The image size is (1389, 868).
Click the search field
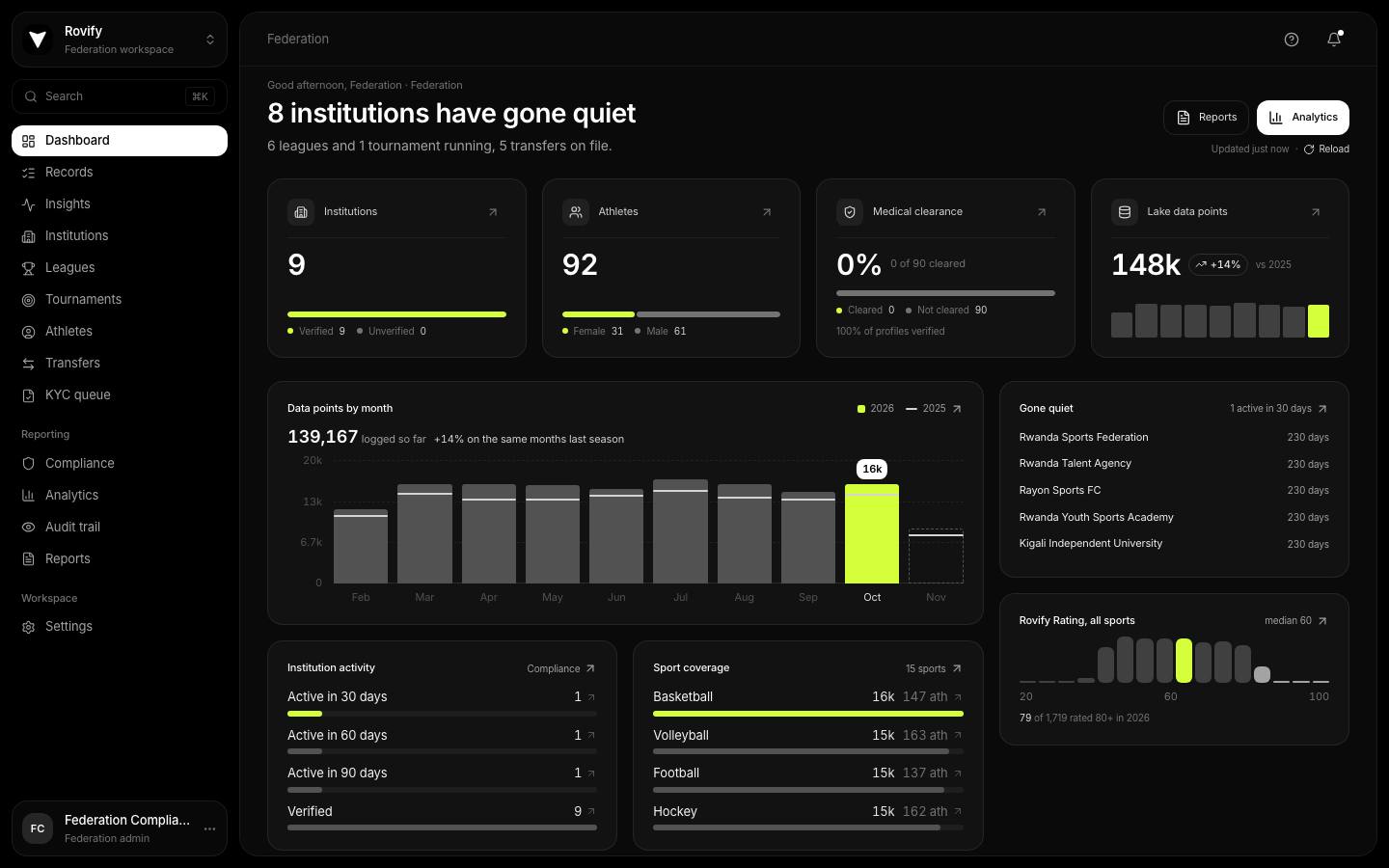coord(120,96)
